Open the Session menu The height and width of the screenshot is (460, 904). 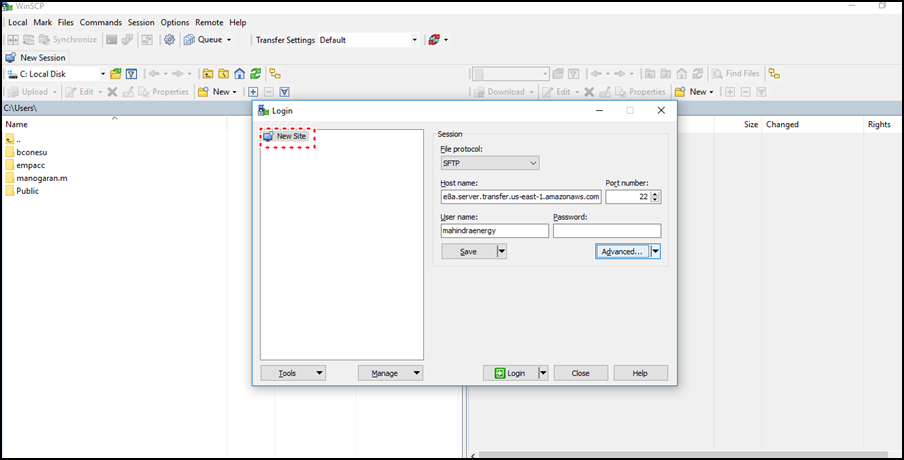click(141, 22)
